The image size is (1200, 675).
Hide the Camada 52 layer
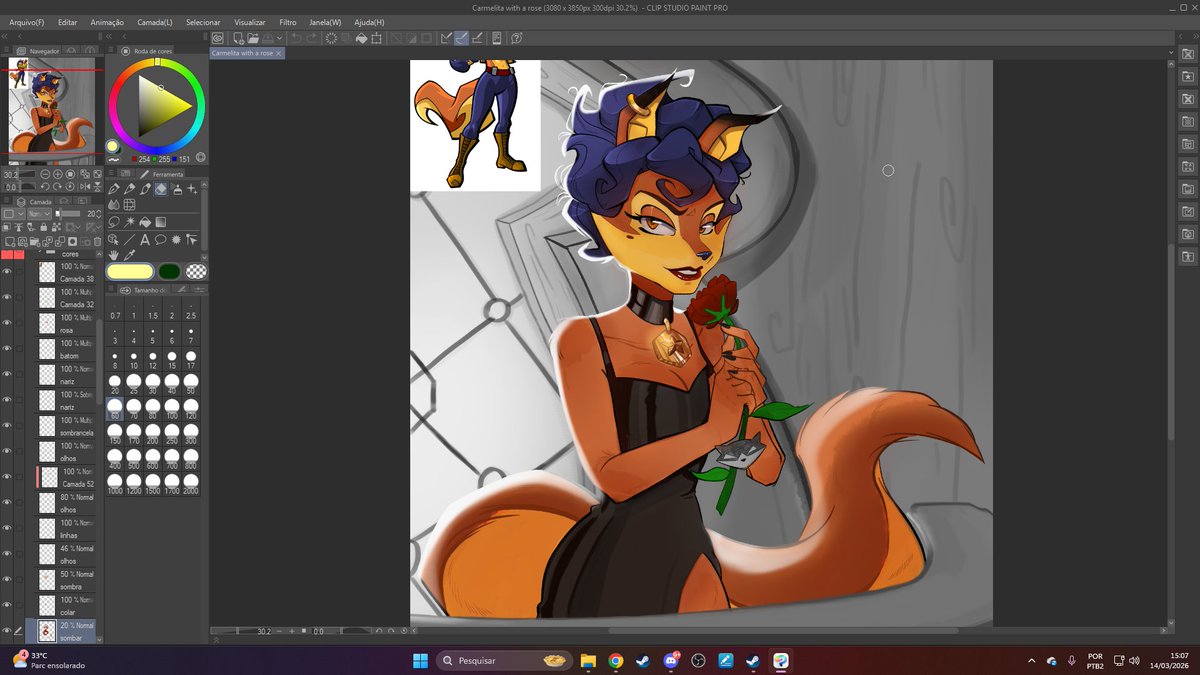[x=7, y=477]
